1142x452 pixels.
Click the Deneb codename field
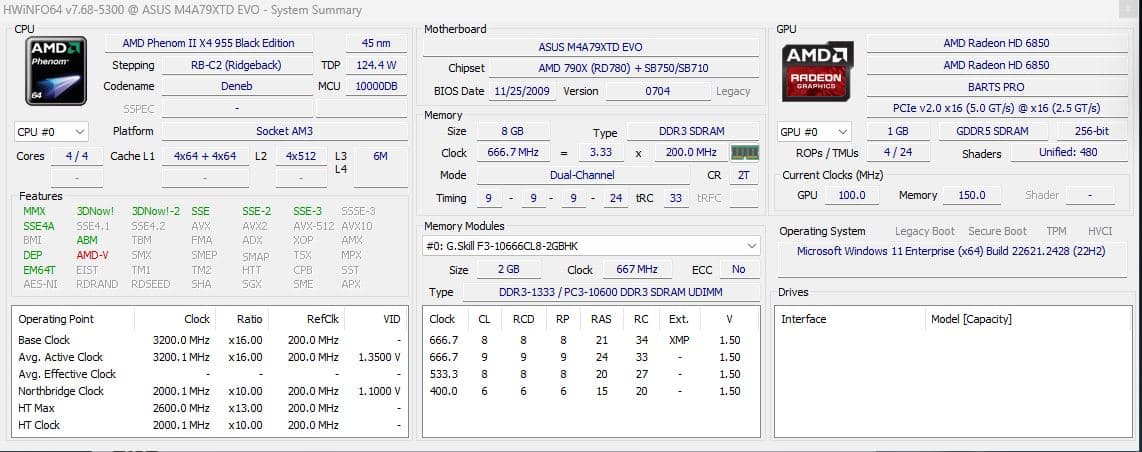coord(237,86)
